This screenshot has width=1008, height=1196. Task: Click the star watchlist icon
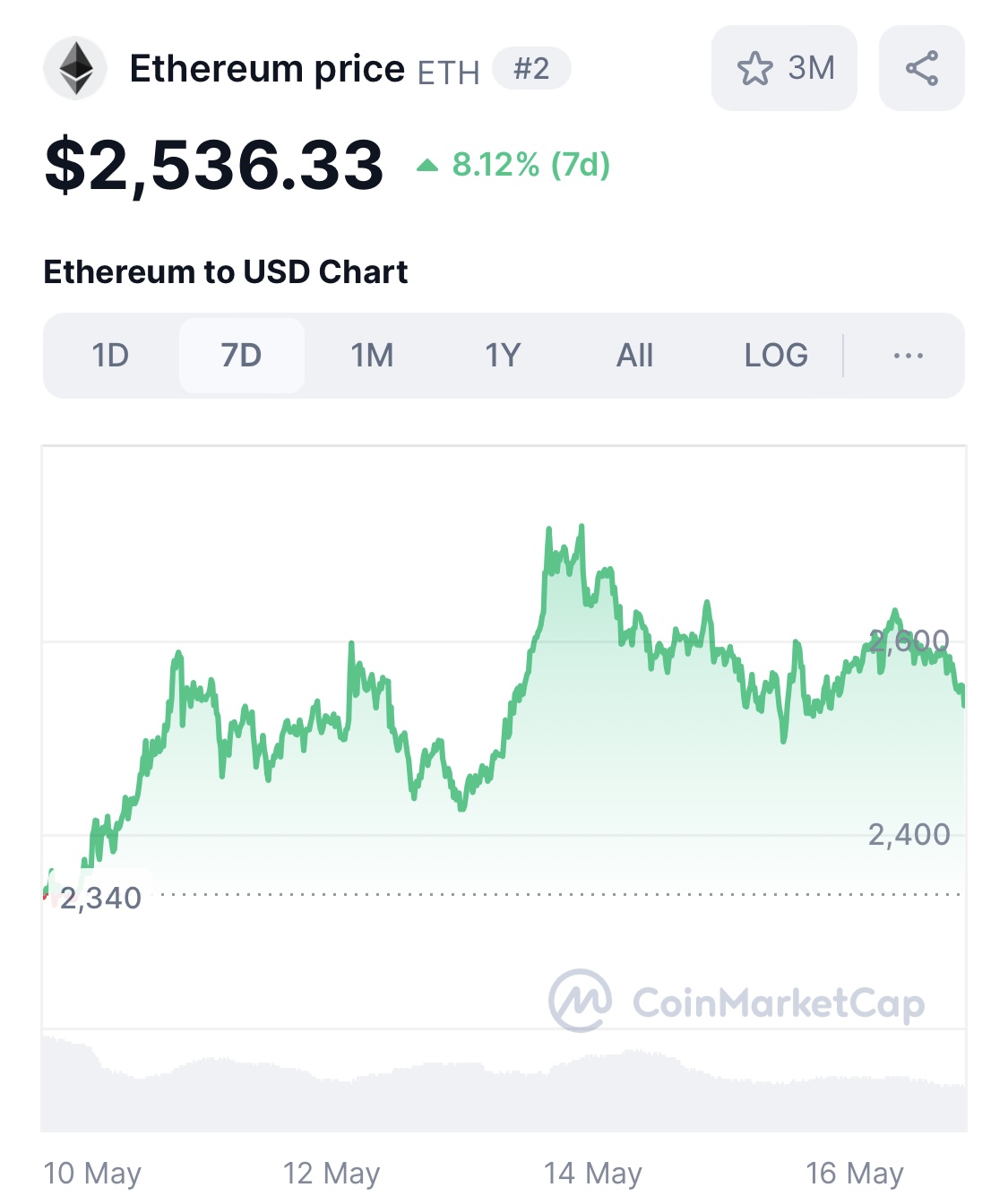754,68
